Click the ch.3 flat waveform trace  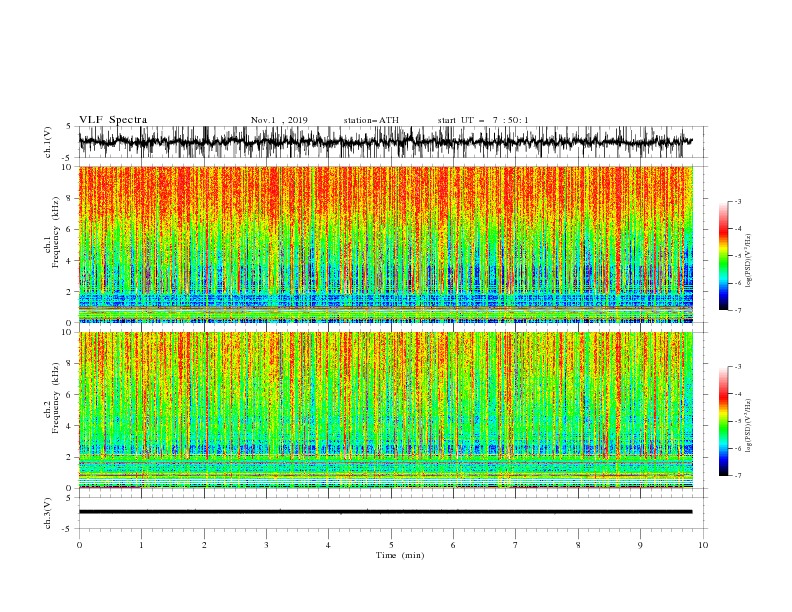(385, 512)
